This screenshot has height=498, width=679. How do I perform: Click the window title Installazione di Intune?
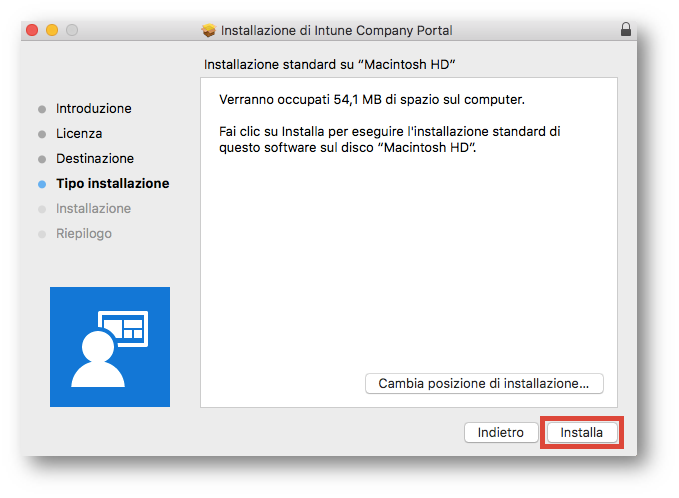point(336,30)
